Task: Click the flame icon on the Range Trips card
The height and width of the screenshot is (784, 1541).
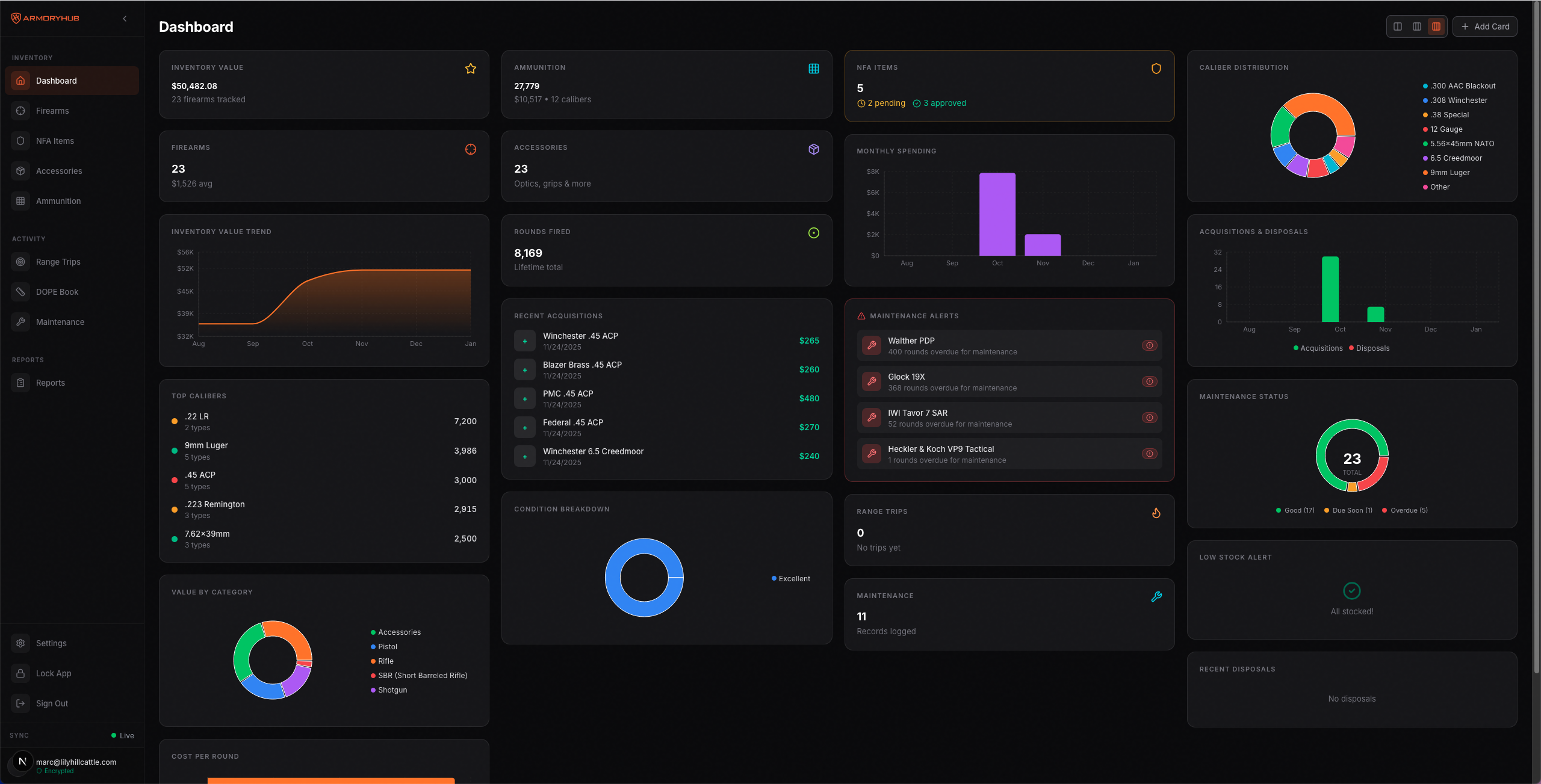Action: (1156, 513)
